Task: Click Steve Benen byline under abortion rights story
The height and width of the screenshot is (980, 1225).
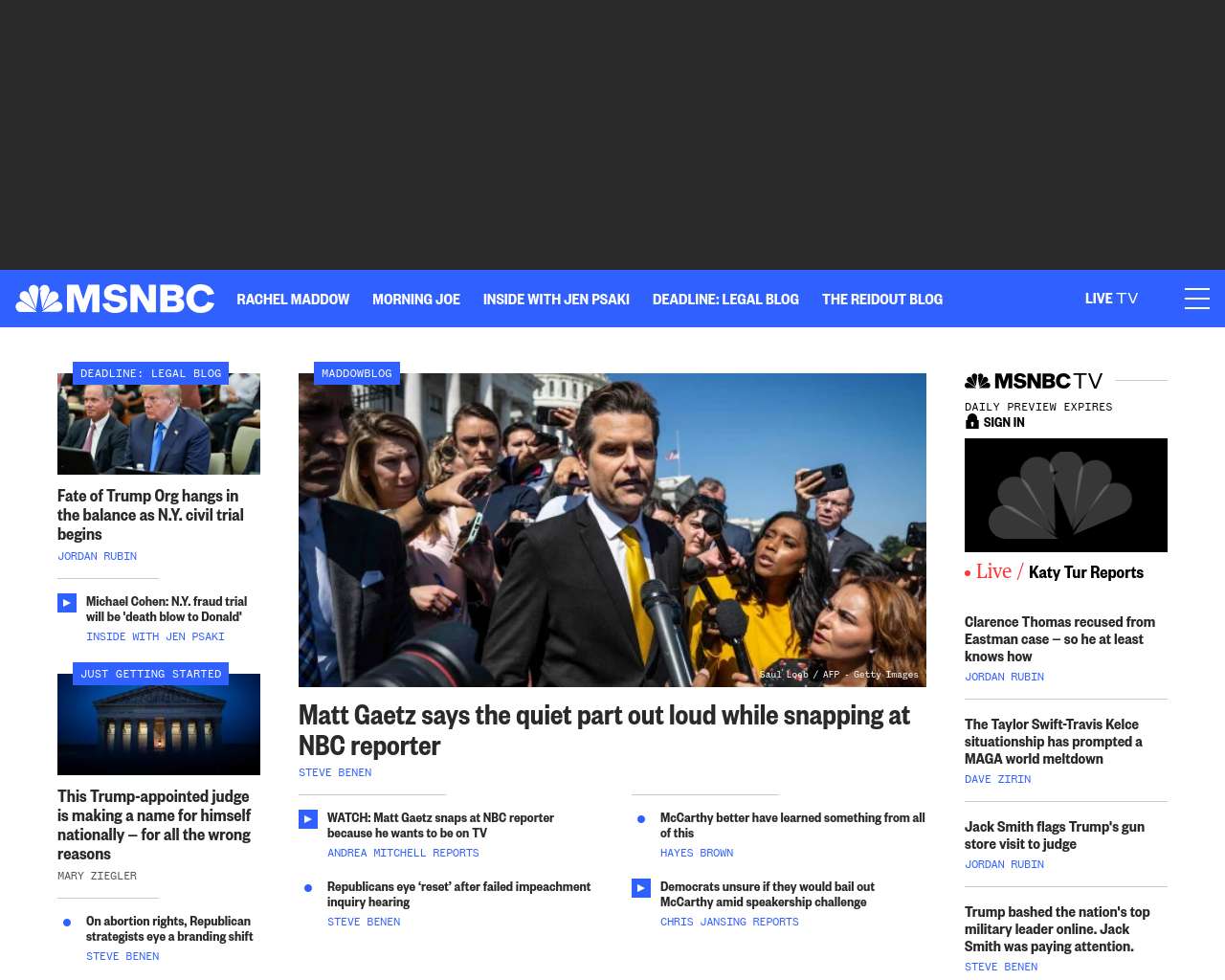Action: point(122,956)
